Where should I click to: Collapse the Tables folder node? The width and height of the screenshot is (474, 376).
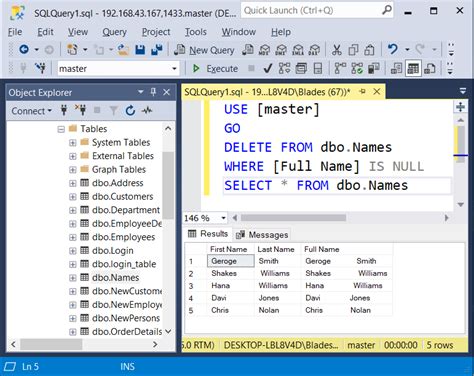click(61, 129)
